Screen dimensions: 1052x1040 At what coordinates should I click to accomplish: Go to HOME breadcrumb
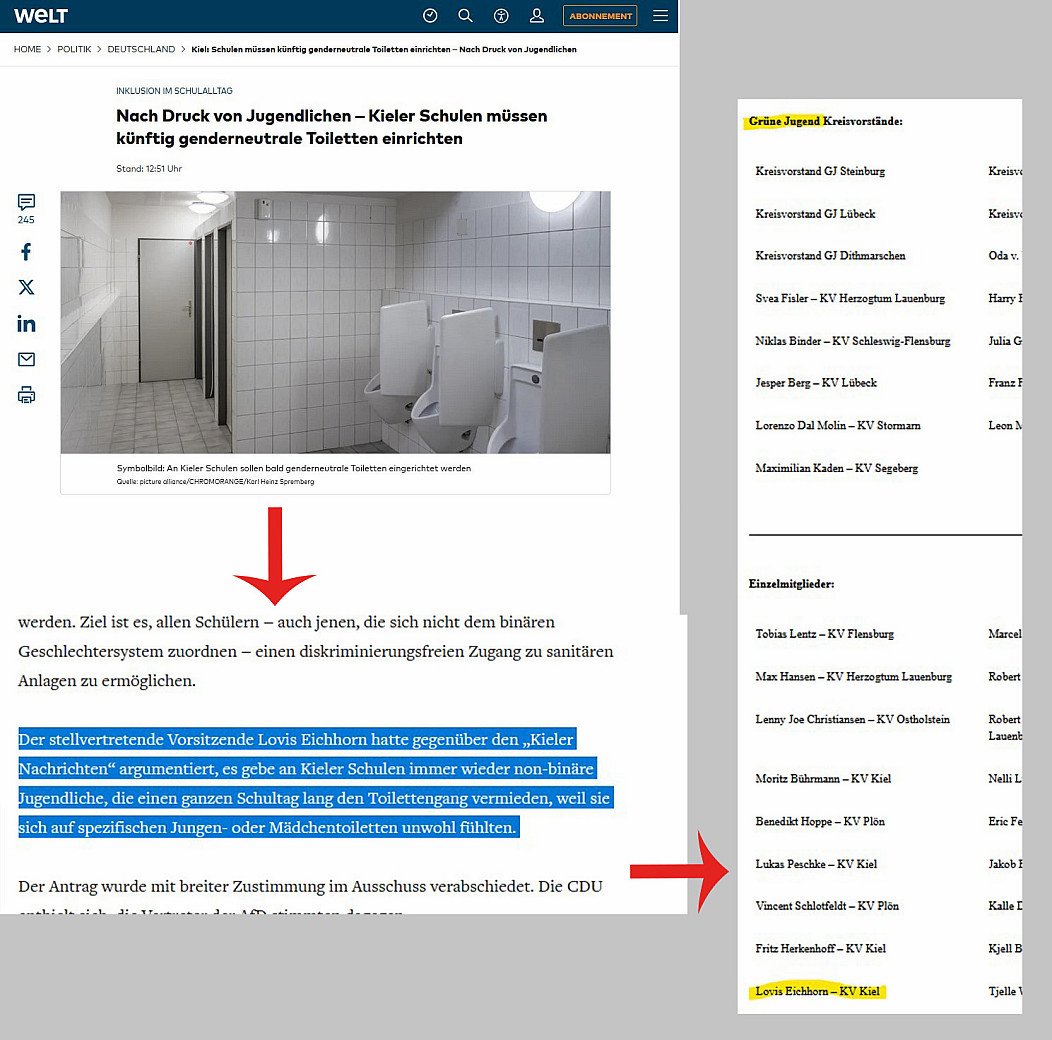27,49
